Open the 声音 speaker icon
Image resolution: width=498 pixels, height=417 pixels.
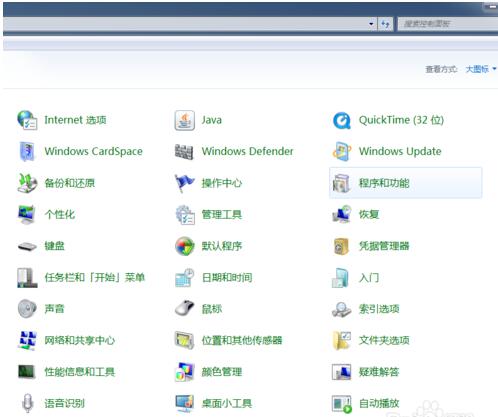tap(27, 309)
